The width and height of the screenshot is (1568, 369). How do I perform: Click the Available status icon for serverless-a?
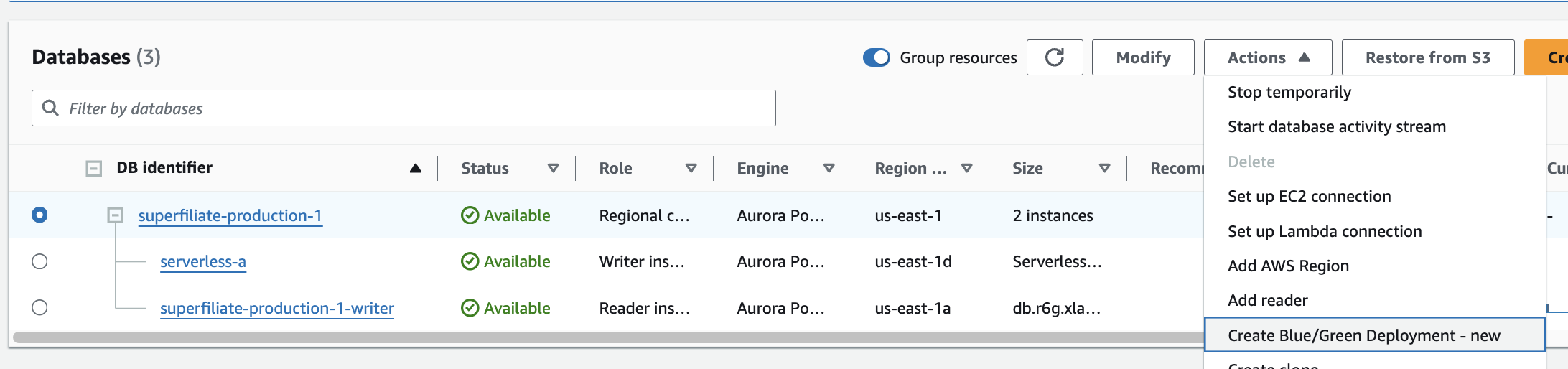coord(470,261)
